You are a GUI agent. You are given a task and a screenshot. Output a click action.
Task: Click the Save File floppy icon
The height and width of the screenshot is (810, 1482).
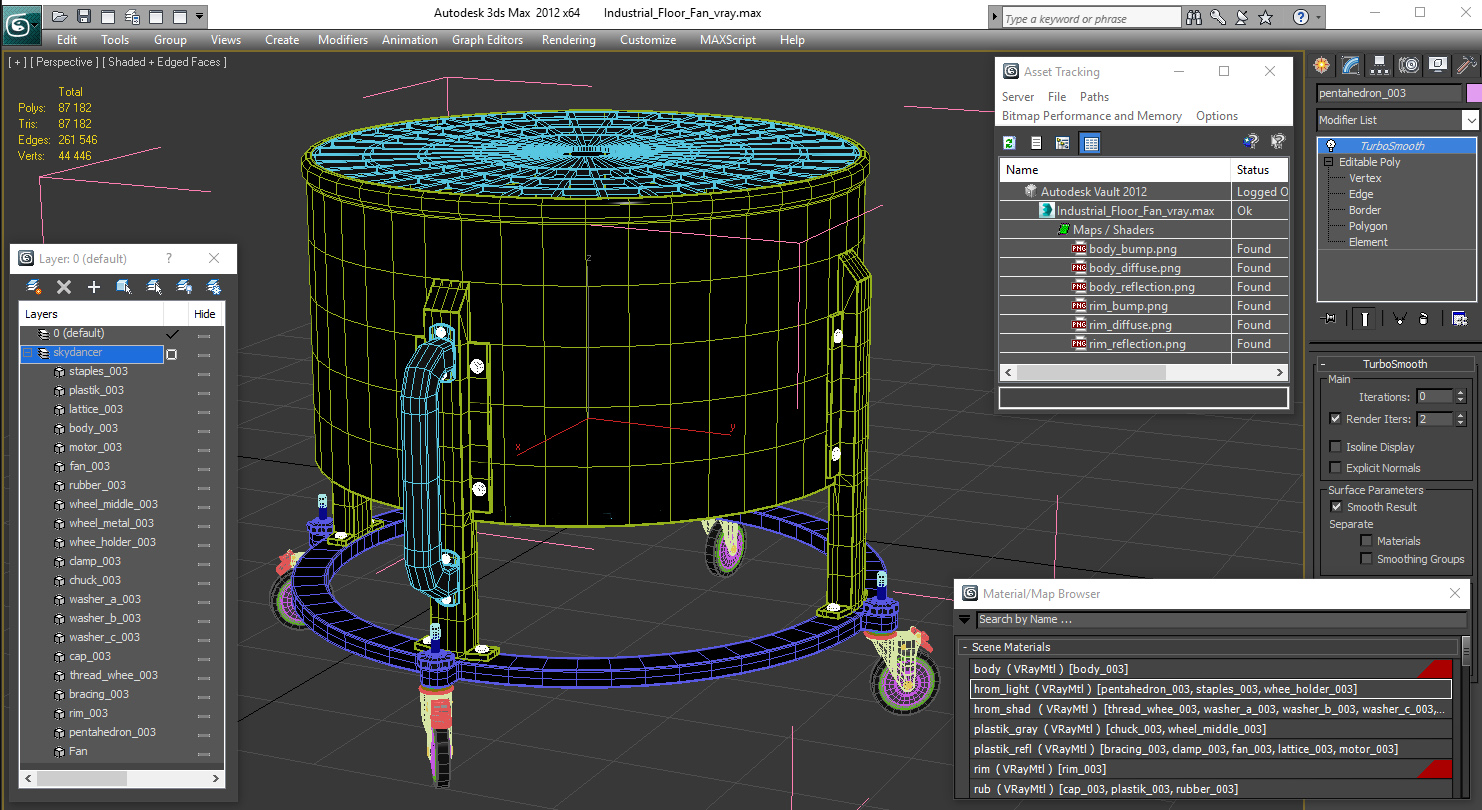click(x=84, y=16)
